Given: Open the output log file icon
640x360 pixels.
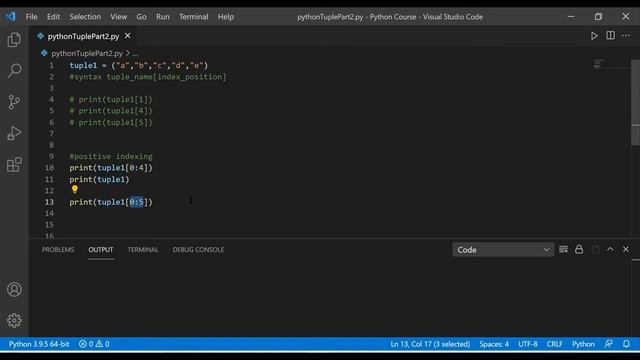Looking at the screenshot, I should click(x=595, y=249).
